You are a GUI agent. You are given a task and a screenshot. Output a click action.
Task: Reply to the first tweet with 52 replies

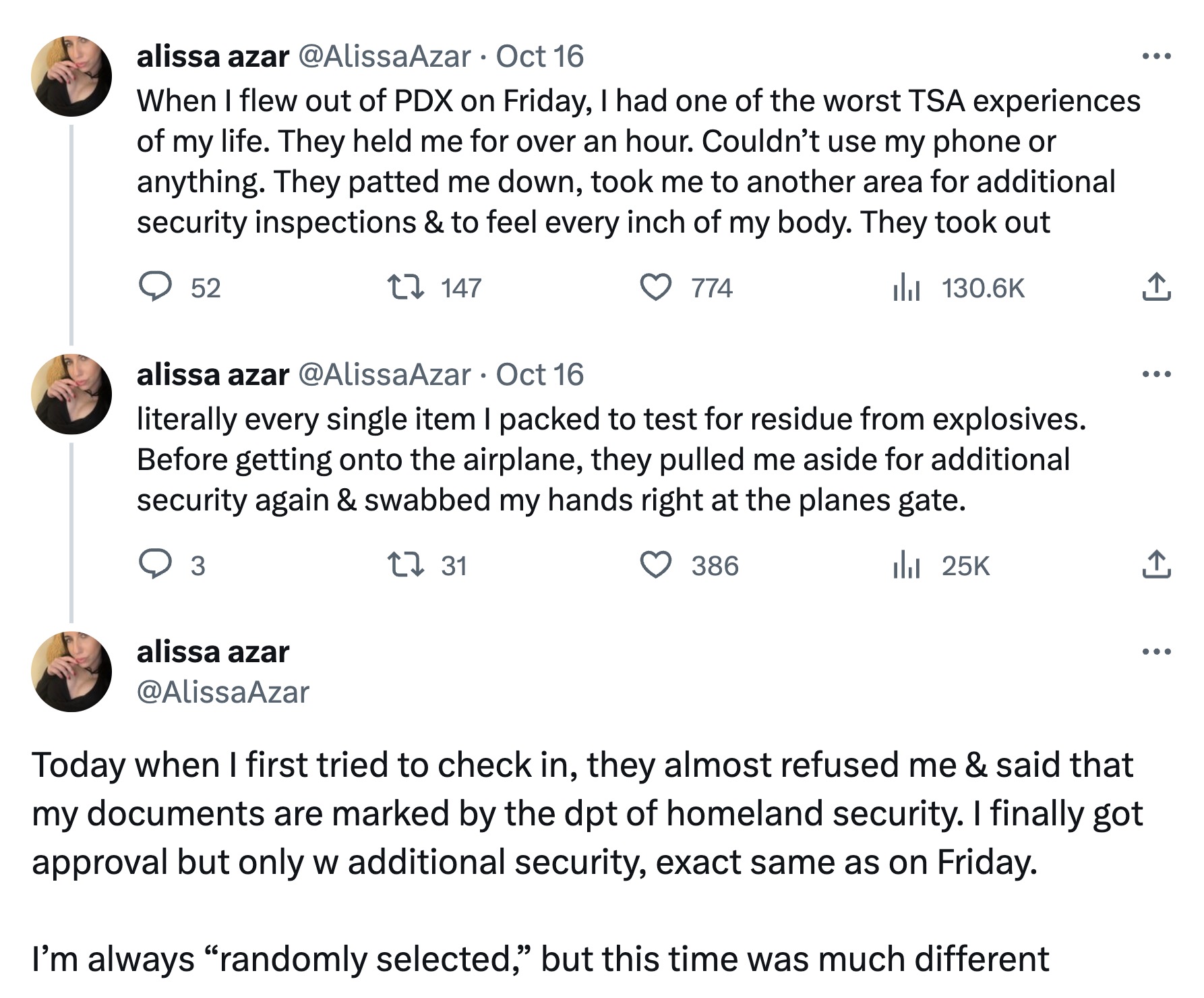(x=155, y=288)
